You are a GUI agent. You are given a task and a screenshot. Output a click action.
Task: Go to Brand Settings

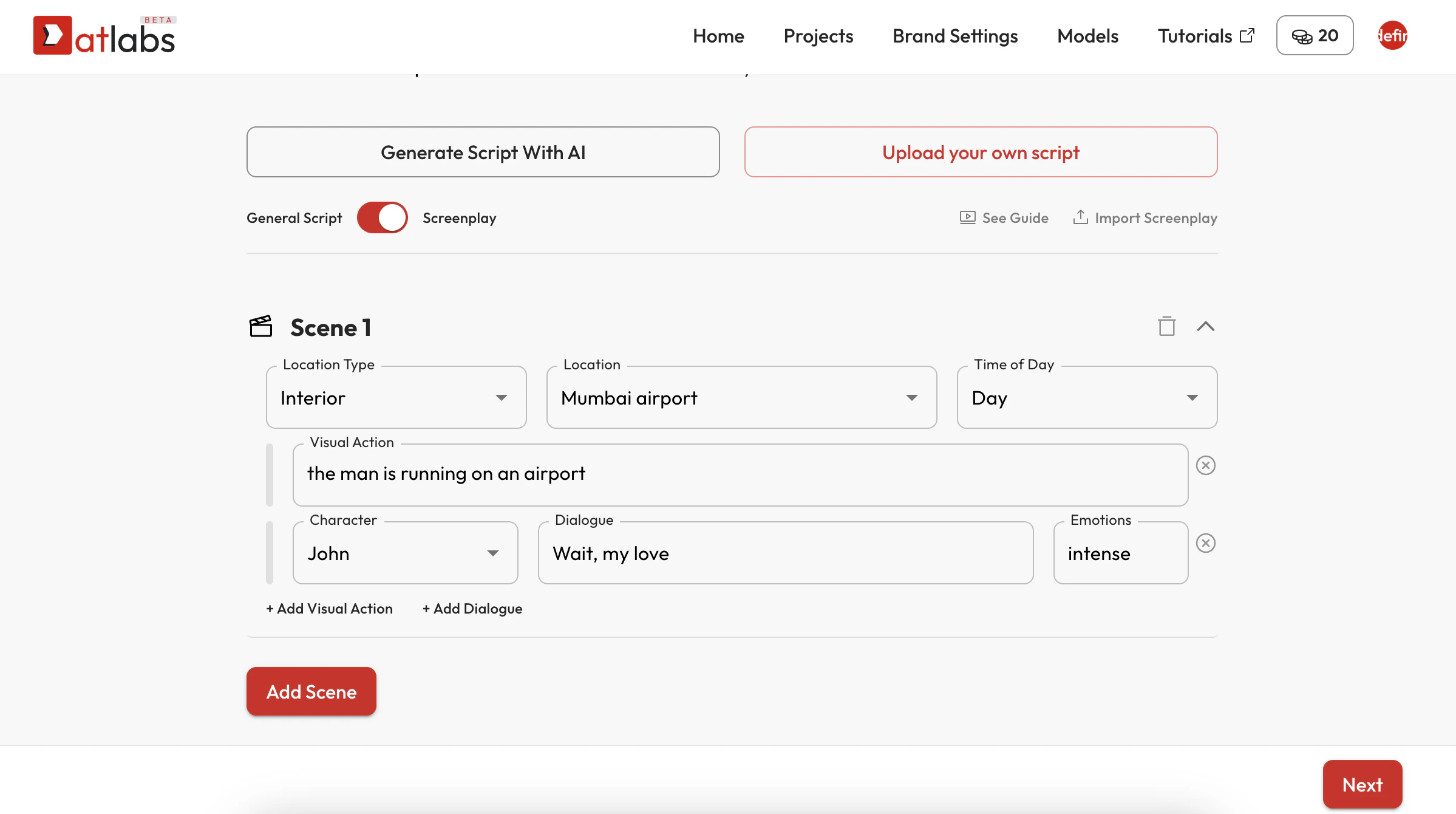(954, 36)
